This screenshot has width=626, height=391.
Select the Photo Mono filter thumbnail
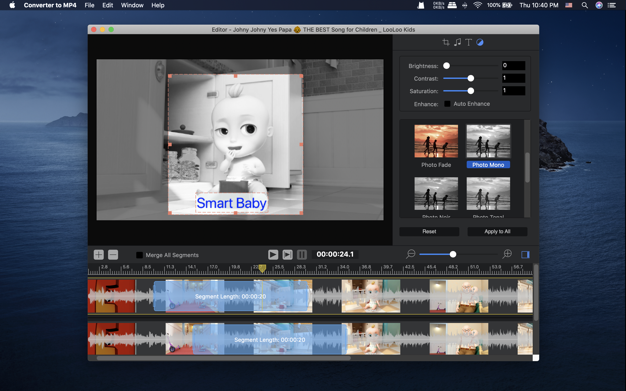point(488,141)
